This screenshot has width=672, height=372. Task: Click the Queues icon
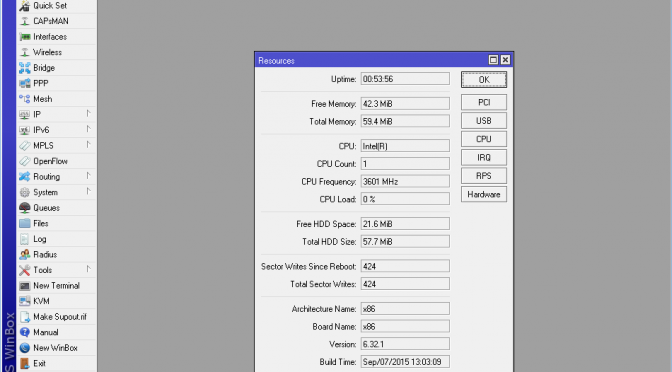25,208
